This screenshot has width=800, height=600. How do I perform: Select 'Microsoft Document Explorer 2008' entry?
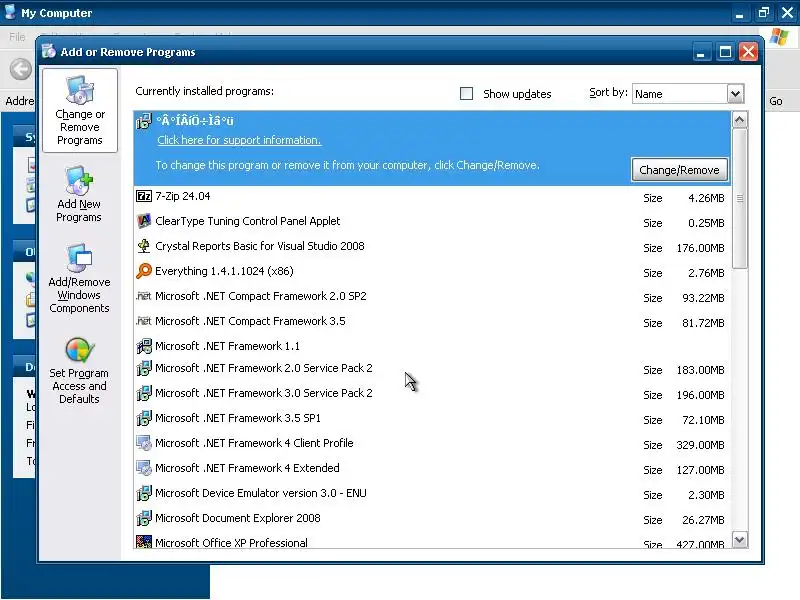tap(238, 518)
